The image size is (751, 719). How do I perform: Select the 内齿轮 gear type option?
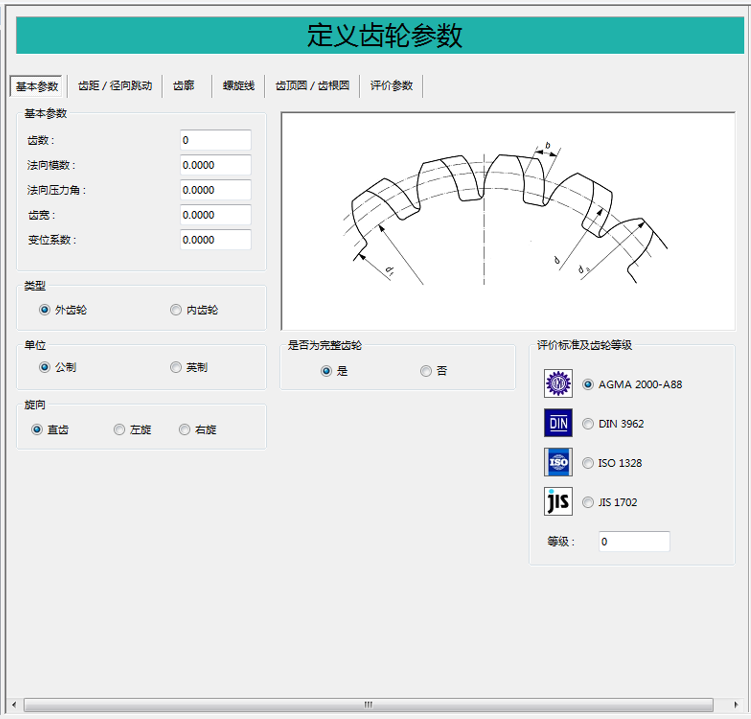pyautogui.click(x=176, y=310)
